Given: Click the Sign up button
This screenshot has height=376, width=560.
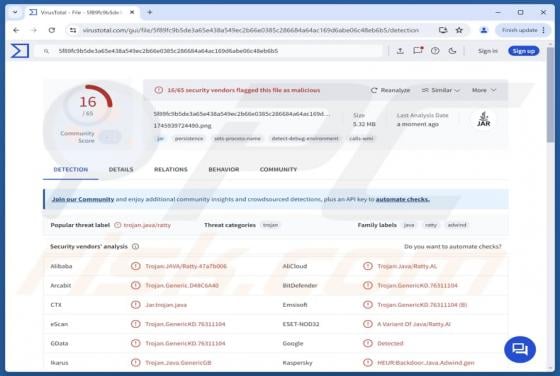Looking at the screenshot, I should pos(524,51).
